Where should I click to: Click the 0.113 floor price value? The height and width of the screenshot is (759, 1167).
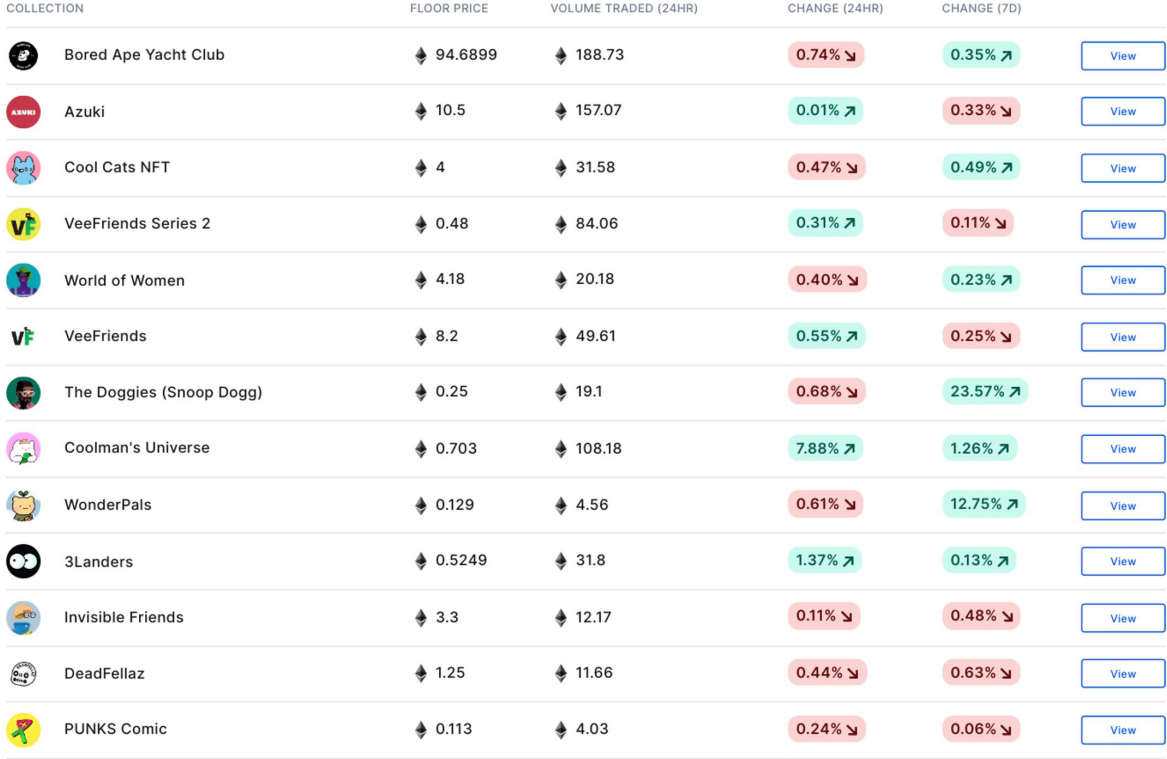tap(454, 729)
